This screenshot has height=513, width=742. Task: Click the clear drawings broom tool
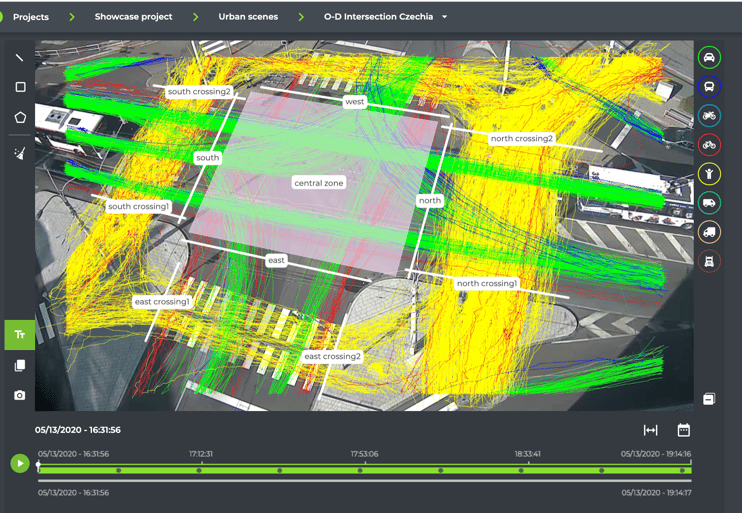click(x=20, y=153)
